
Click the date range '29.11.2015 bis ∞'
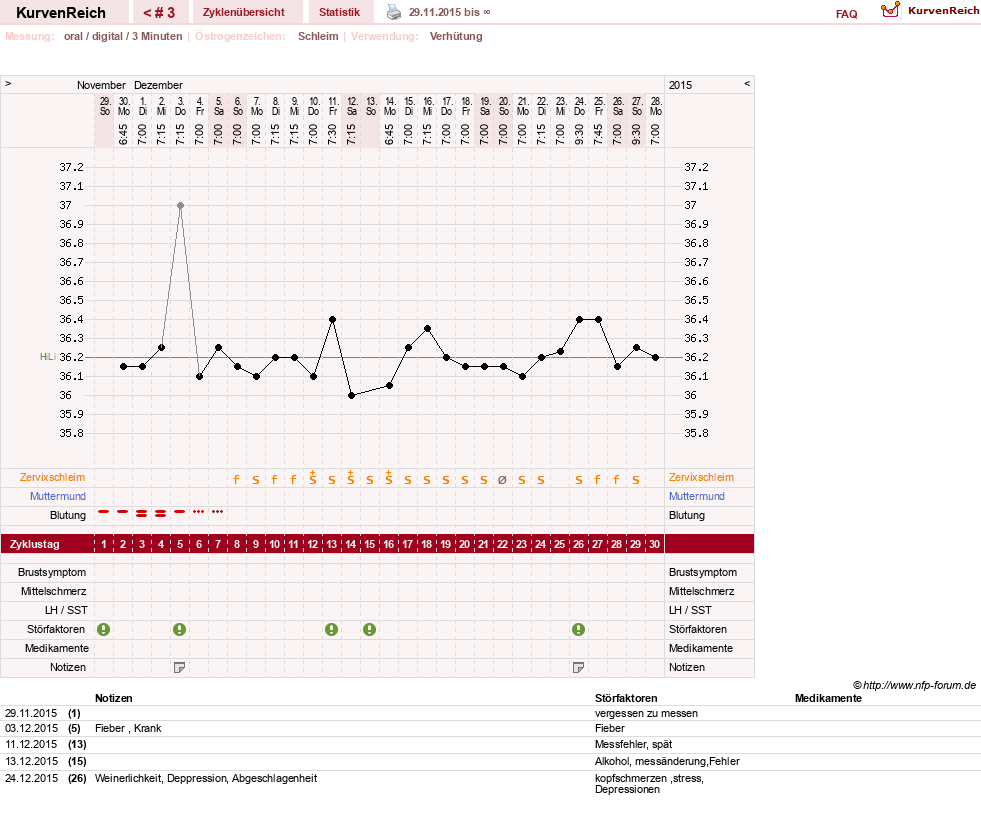pyautogui.click(x=450, y=12)
